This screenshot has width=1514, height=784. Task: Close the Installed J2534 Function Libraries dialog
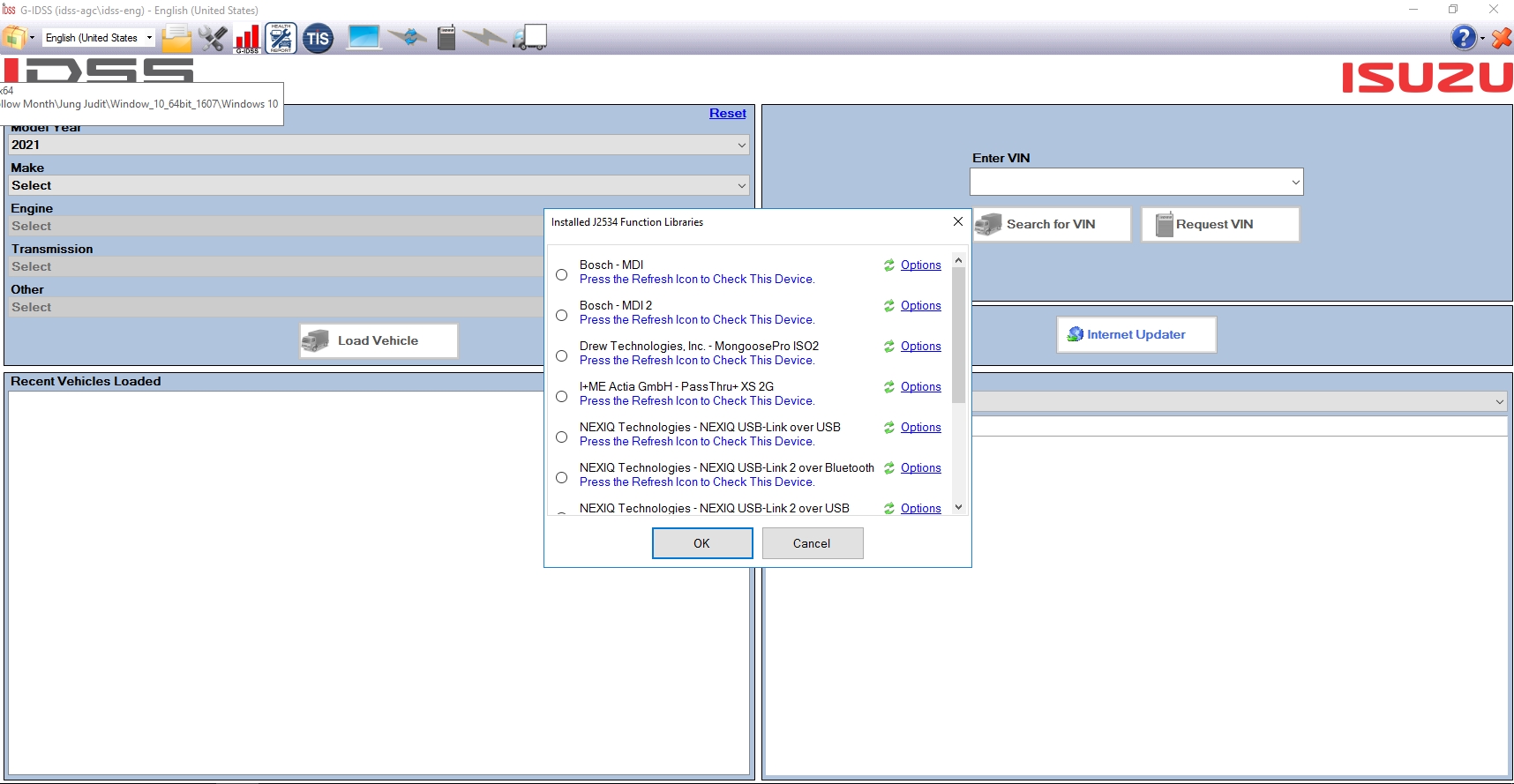(x=957, y=222)
